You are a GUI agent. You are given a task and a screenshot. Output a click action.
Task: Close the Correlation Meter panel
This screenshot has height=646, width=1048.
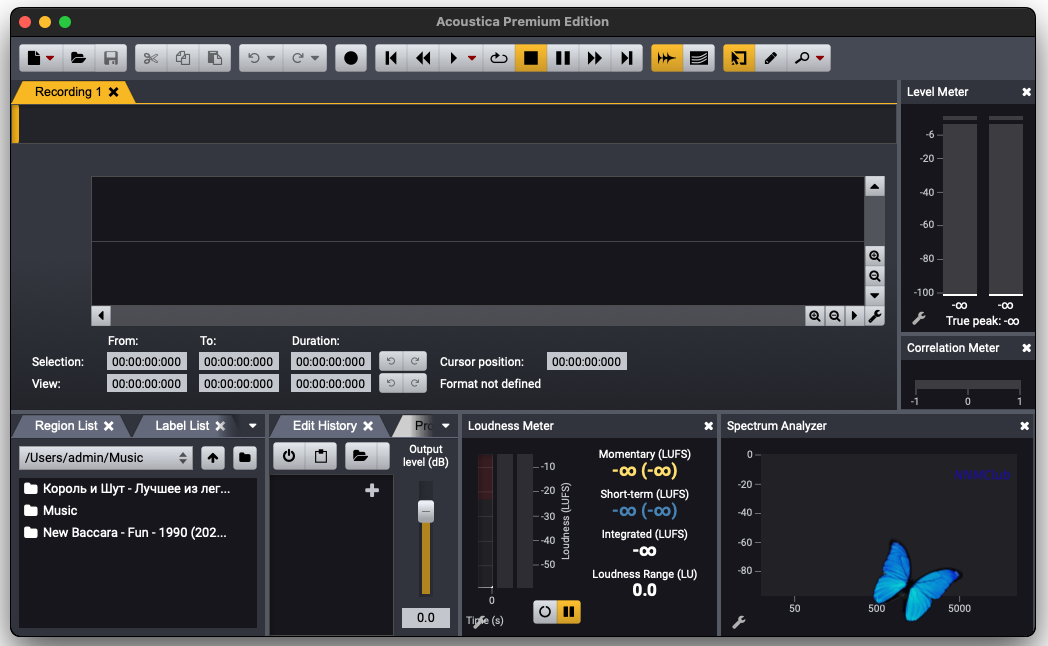coord(1027,348)
